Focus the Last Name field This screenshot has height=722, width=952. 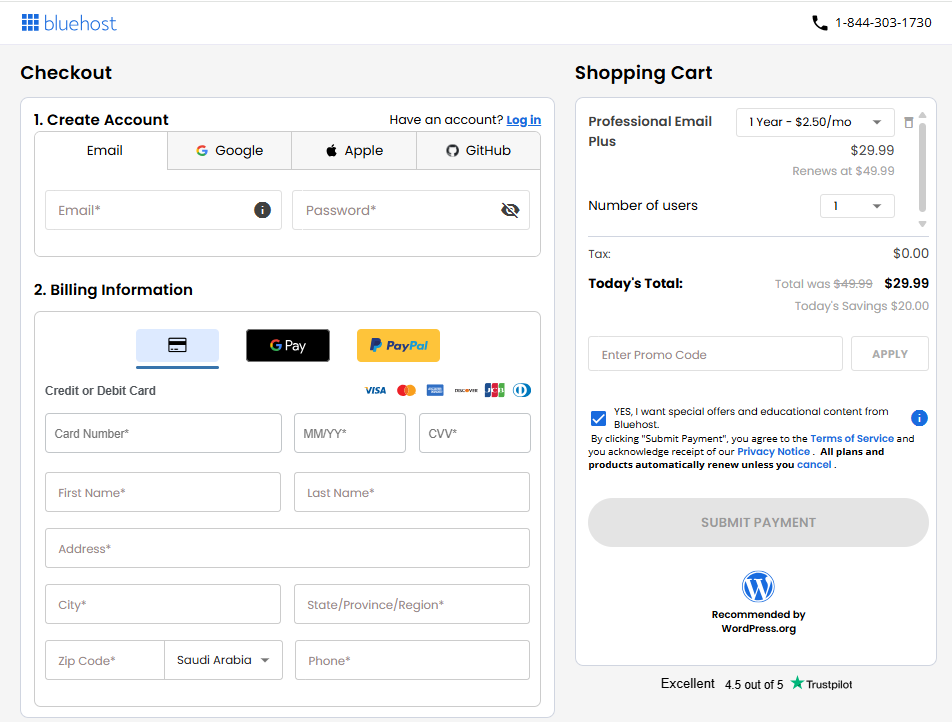click(x=412, y=492)
